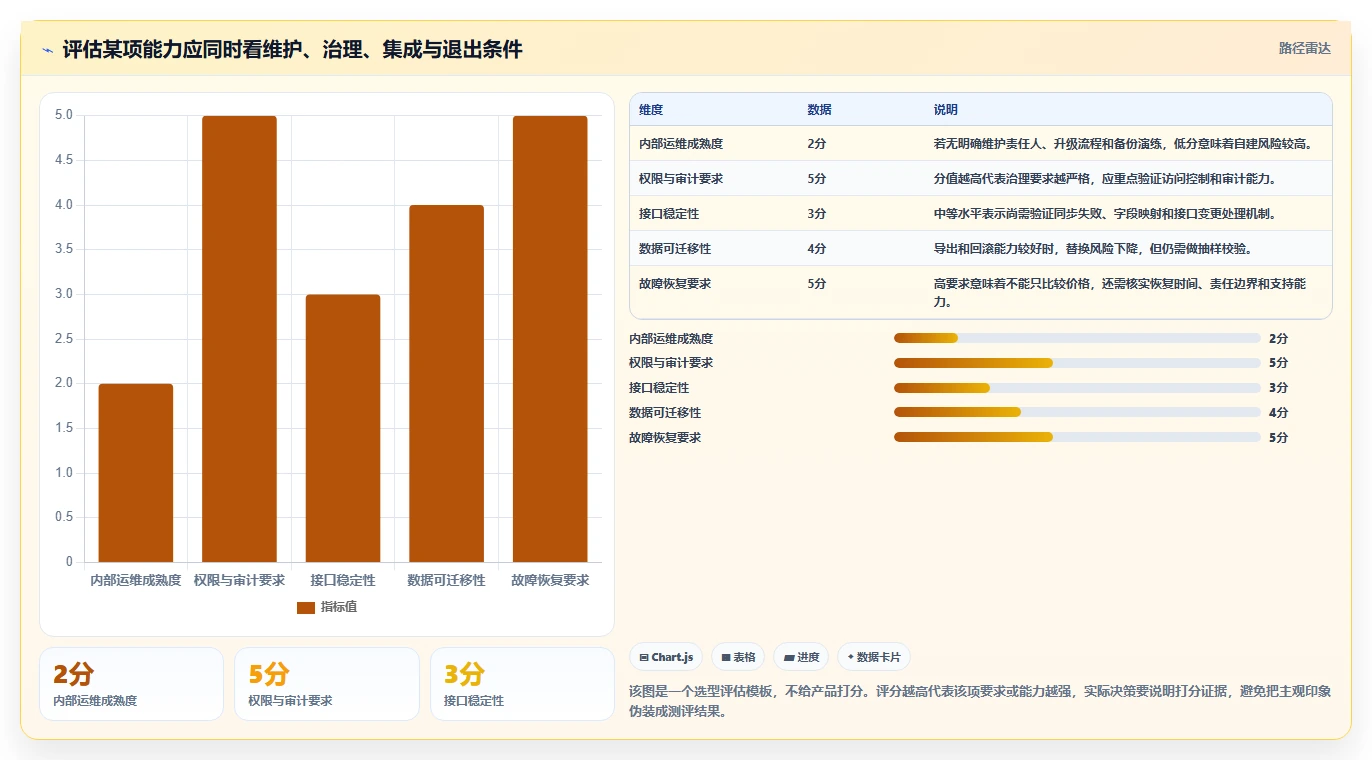Click the 表格 chip
Screen dimensions: 1372x760
coord(738,657)
